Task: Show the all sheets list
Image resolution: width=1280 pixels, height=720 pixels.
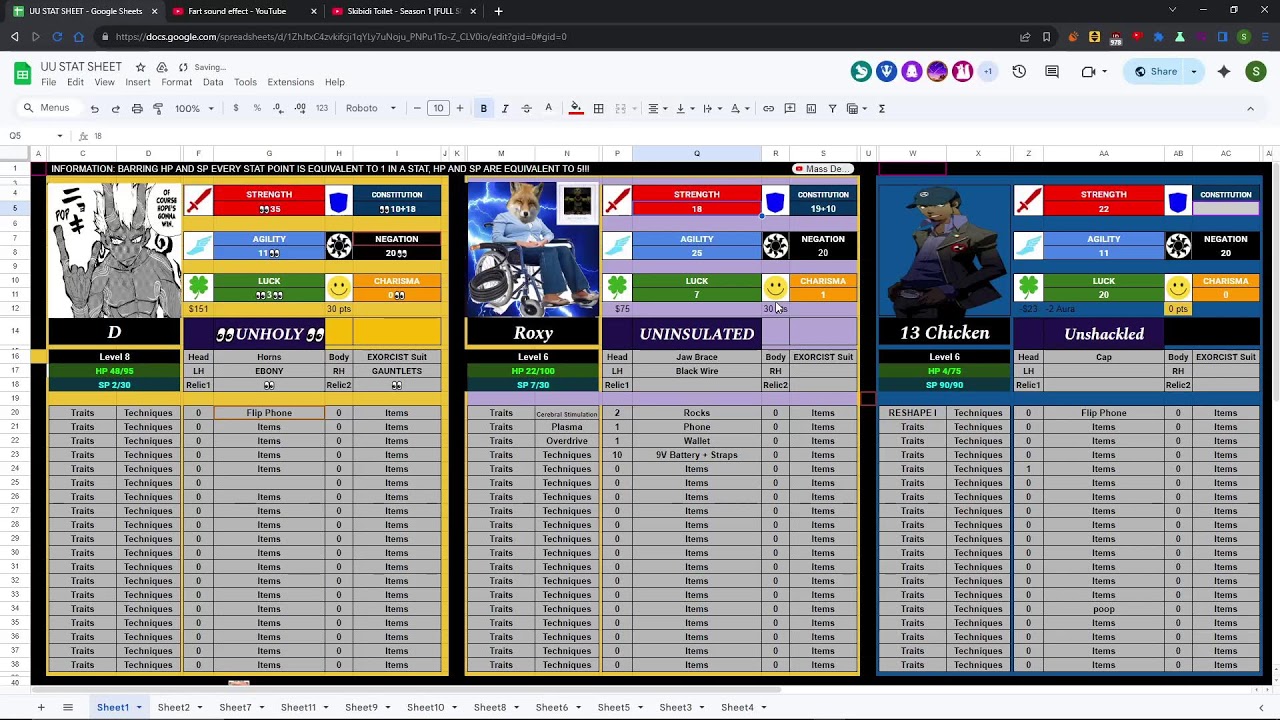Action: (x=68, y=707)
